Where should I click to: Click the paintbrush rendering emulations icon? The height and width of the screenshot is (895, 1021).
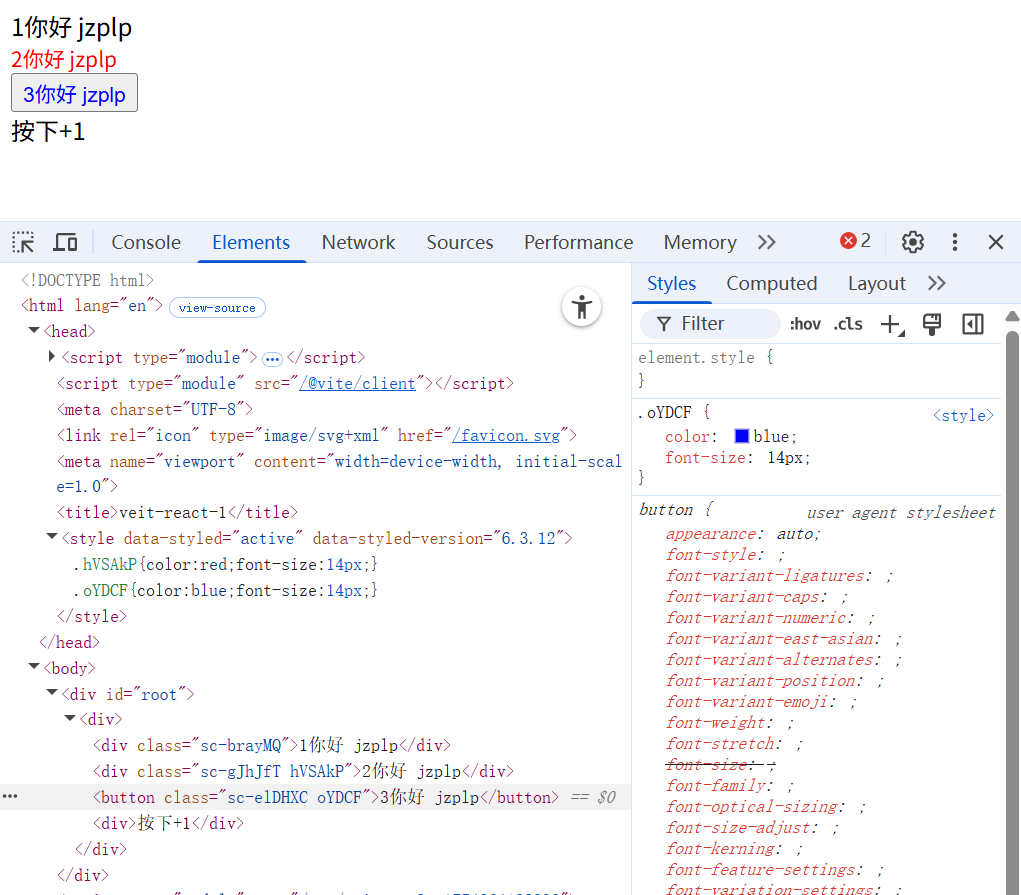(x=932, y=323)
